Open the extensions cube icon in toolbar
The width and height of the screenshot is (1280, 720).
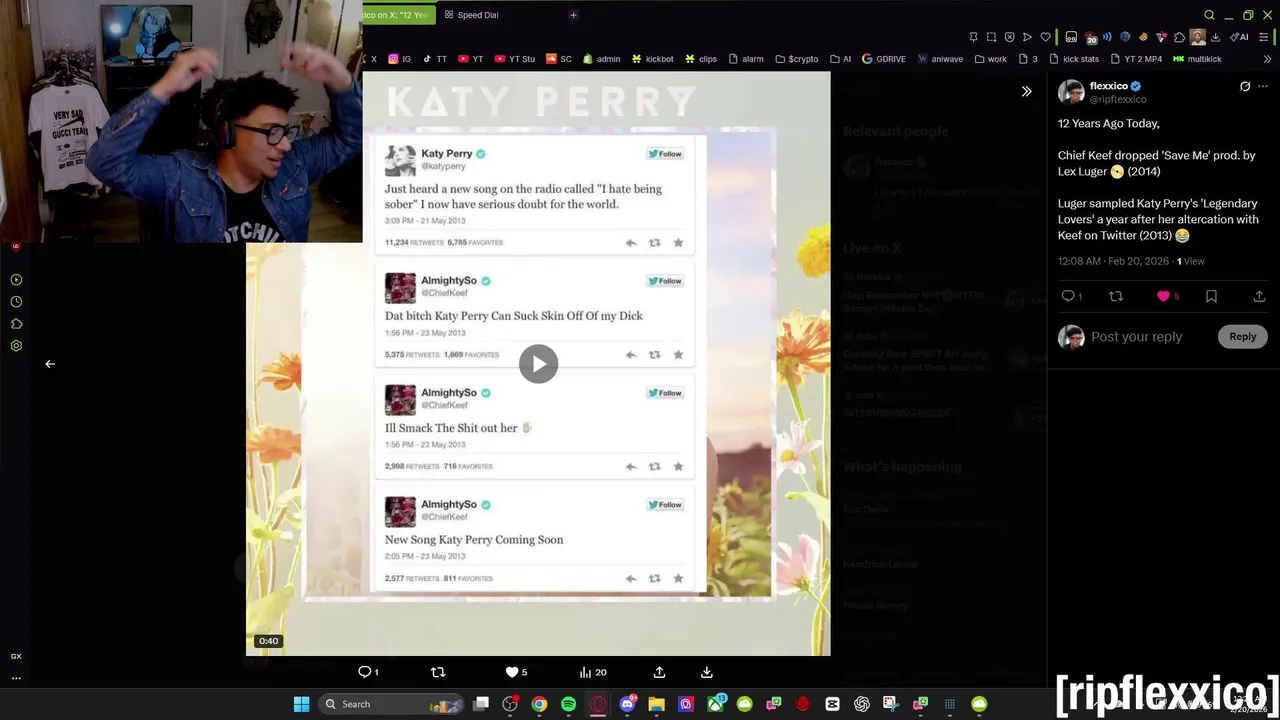[1179, 37]
